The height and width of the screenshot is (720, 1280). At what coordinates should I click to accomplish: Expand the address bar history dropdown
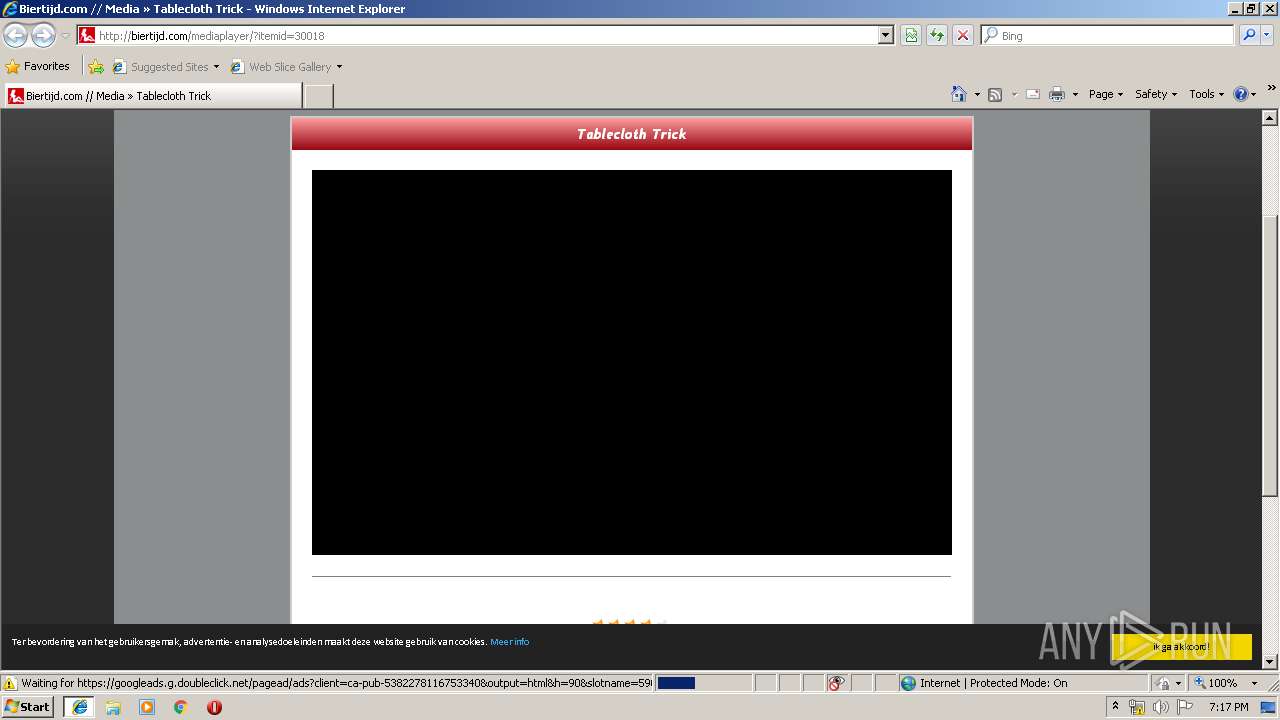(886, 36)
